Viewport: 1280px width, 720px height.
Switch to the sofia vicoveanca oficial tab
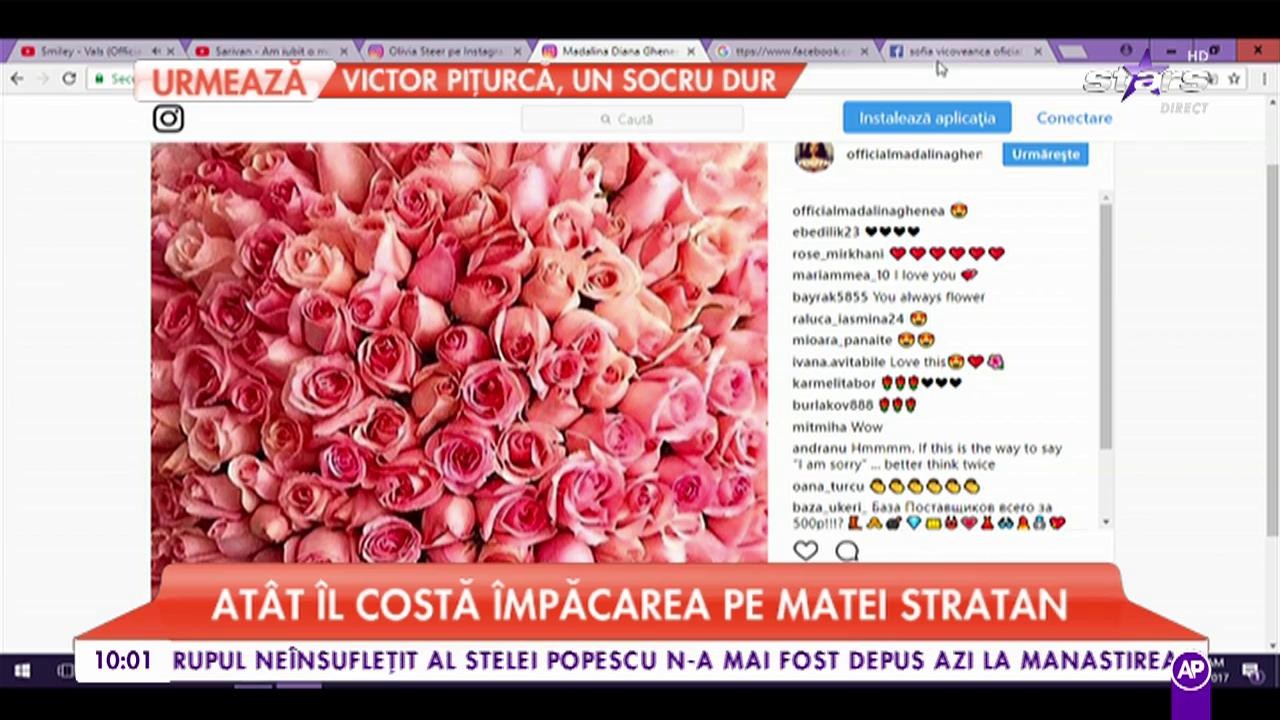pyautogui.click(x=963, y=50)
